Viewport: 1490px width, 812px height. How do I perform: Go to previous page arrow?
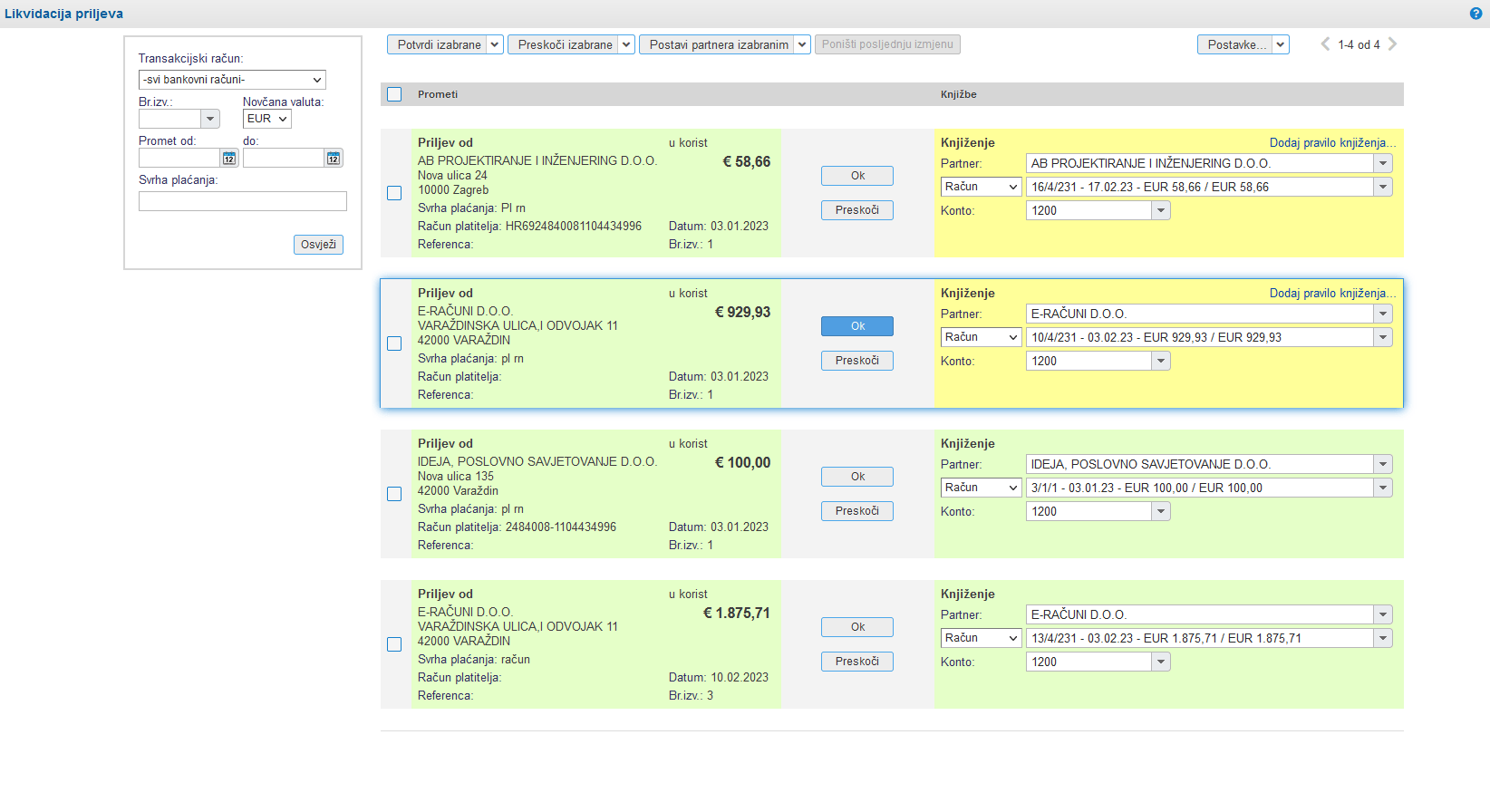click(1325, 44)
